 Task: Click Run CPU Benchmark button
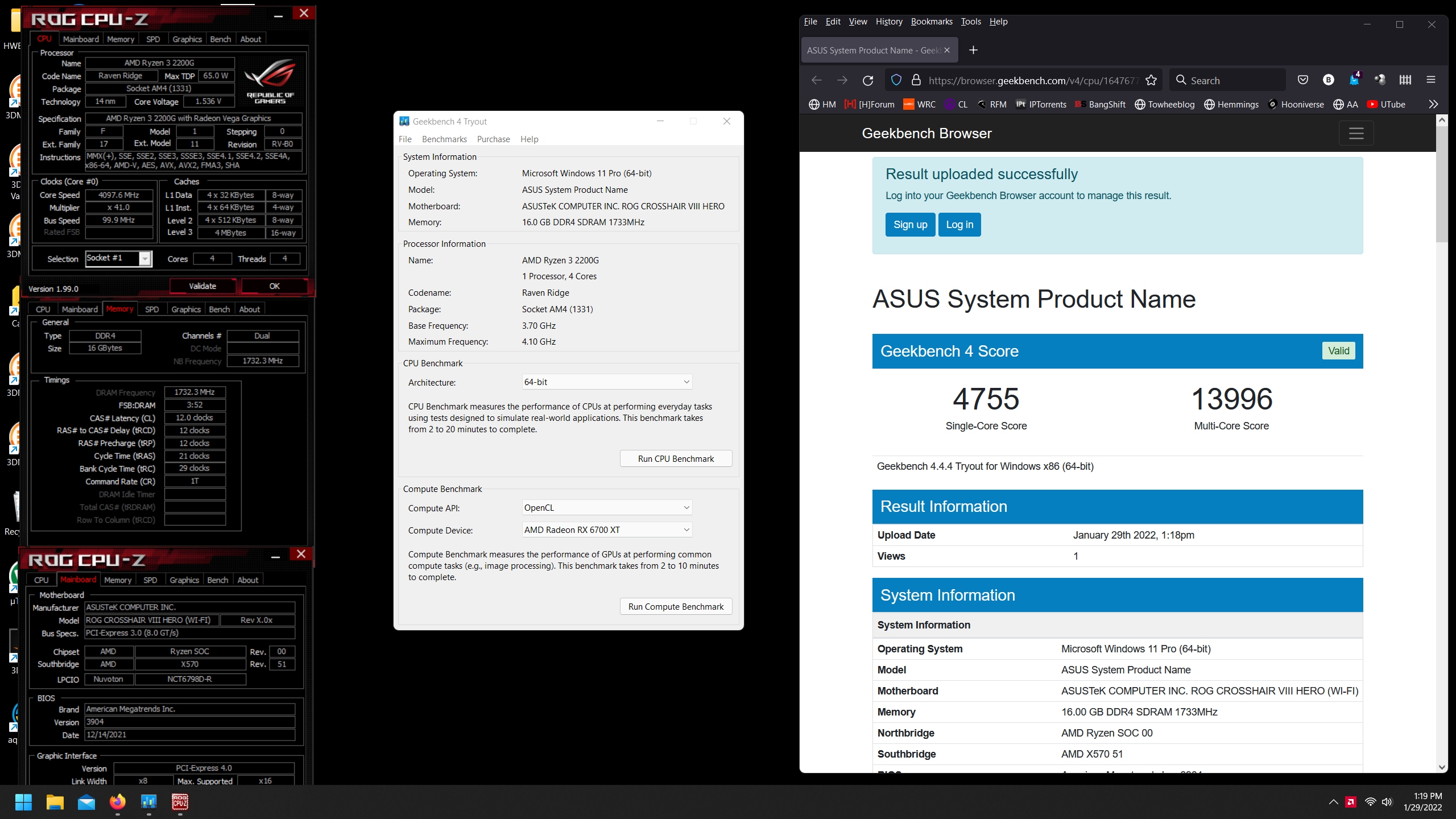(676, 459)
